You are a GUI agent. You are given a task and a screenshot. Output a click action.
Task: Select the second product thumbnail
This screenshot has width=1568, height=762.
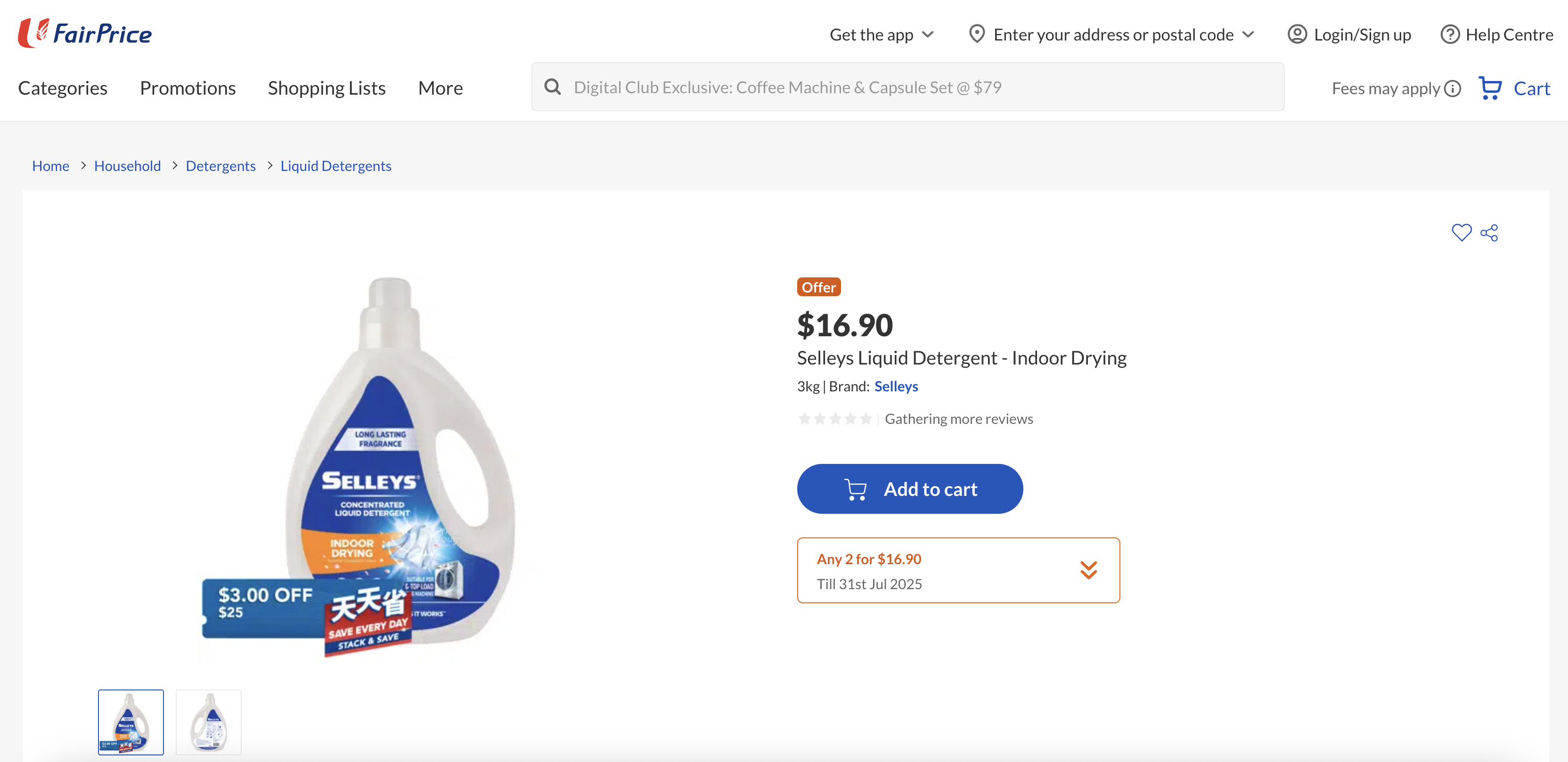209,722
